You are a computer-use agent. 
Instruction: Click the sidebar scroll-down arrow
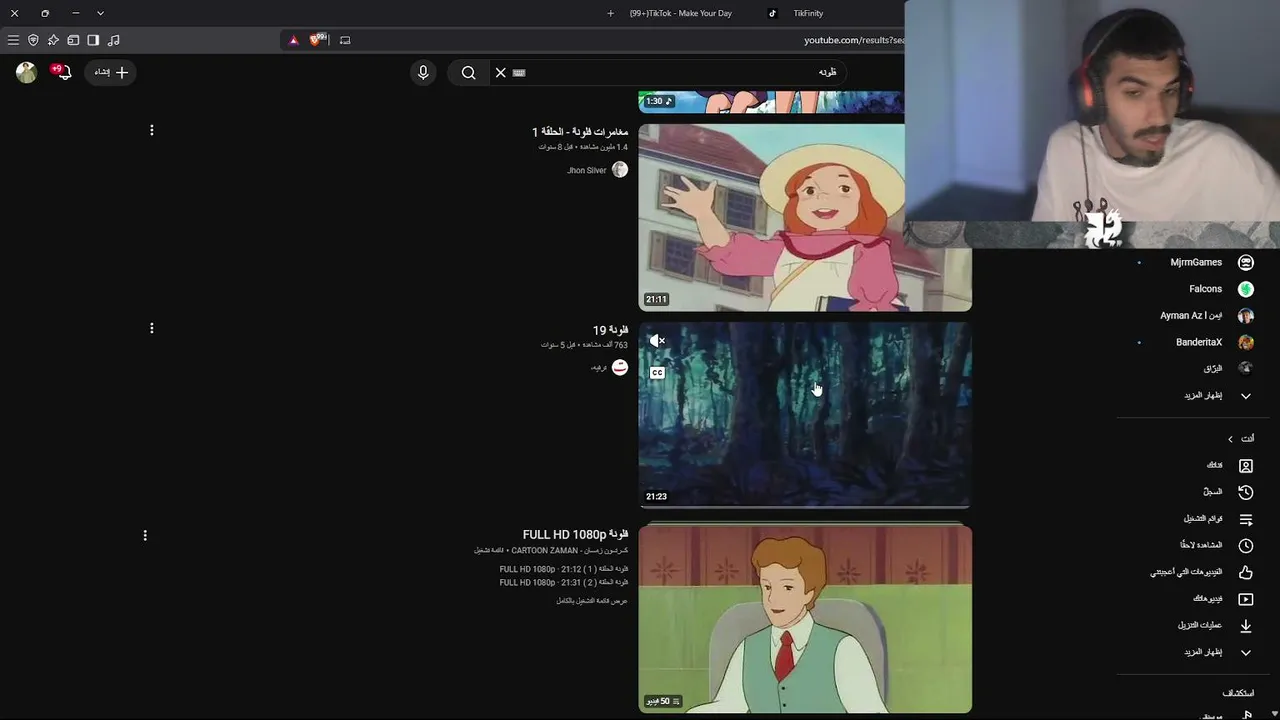pos(1274,714)
